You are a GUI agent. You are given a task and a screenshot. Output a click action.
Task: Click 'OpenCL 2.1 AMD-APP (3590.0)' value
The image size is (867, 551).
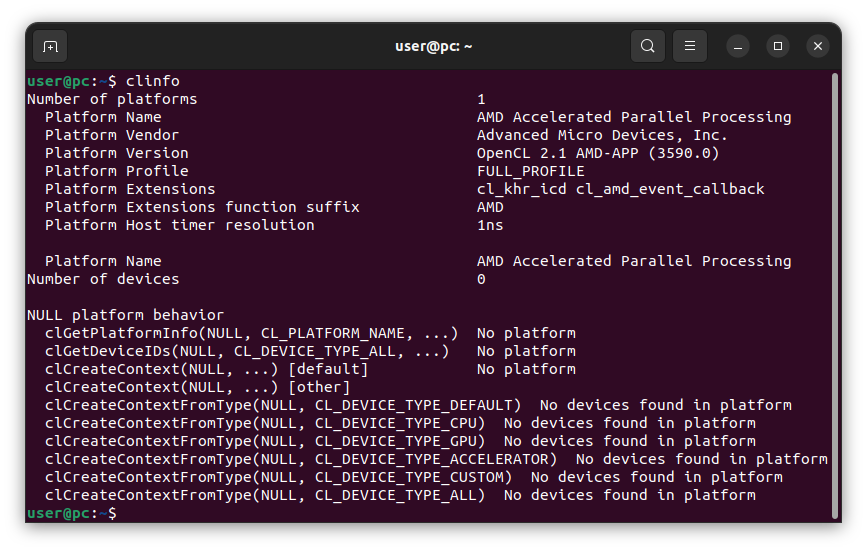click(598, 153)
